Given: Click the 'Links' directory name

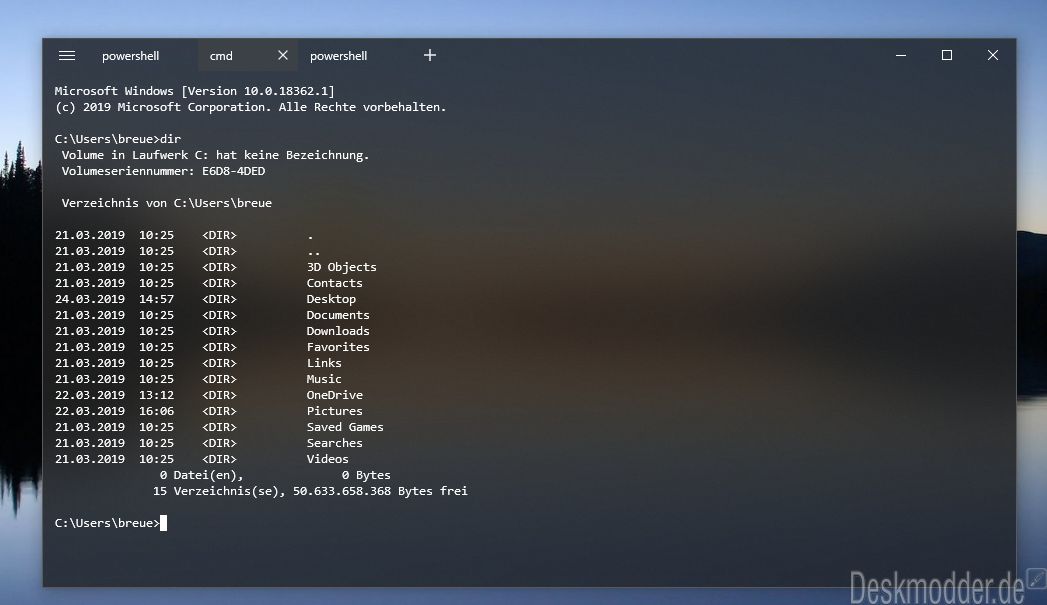Looking at the screenshot, I should tap(324, 363).
